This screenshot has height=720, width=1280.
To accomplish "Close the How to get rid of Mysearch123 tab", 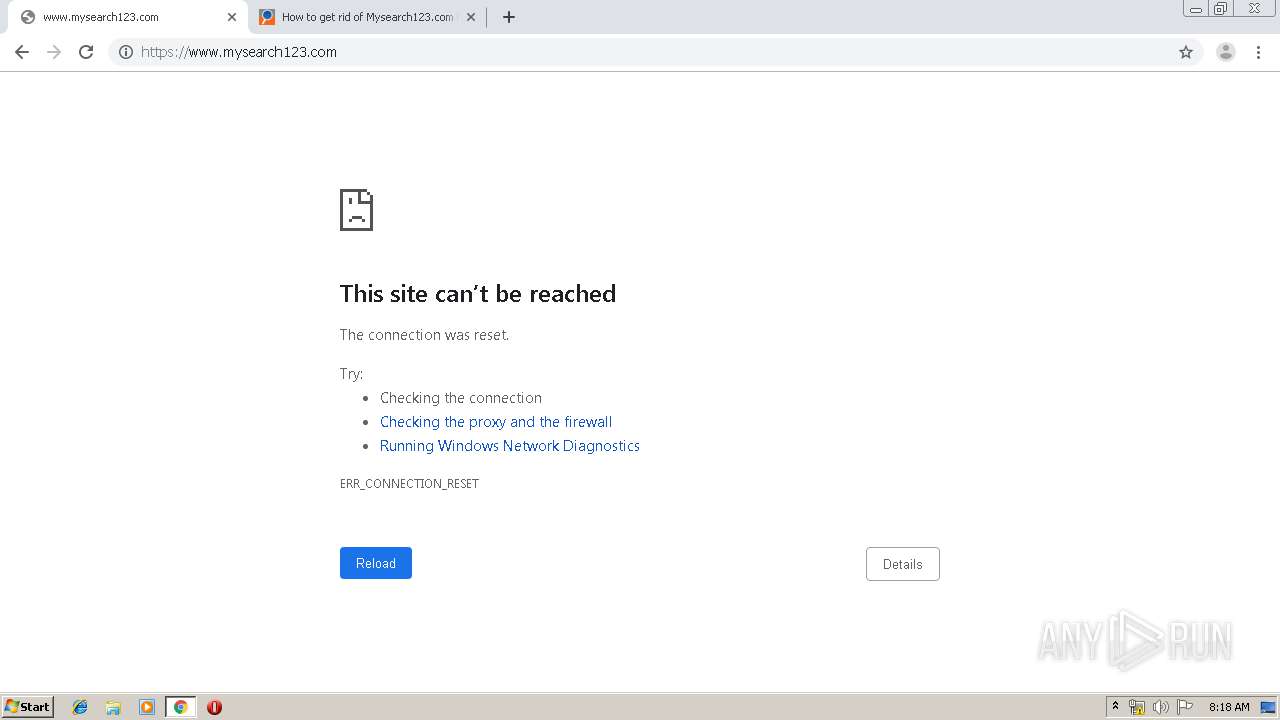I will point(471,17).
